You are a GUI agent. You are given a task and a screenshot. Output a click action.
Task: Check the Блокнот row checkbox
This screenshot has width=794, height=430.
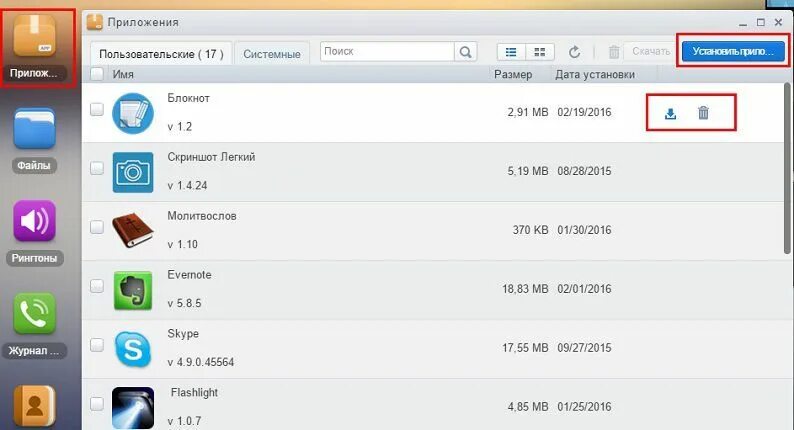[97, 109]
